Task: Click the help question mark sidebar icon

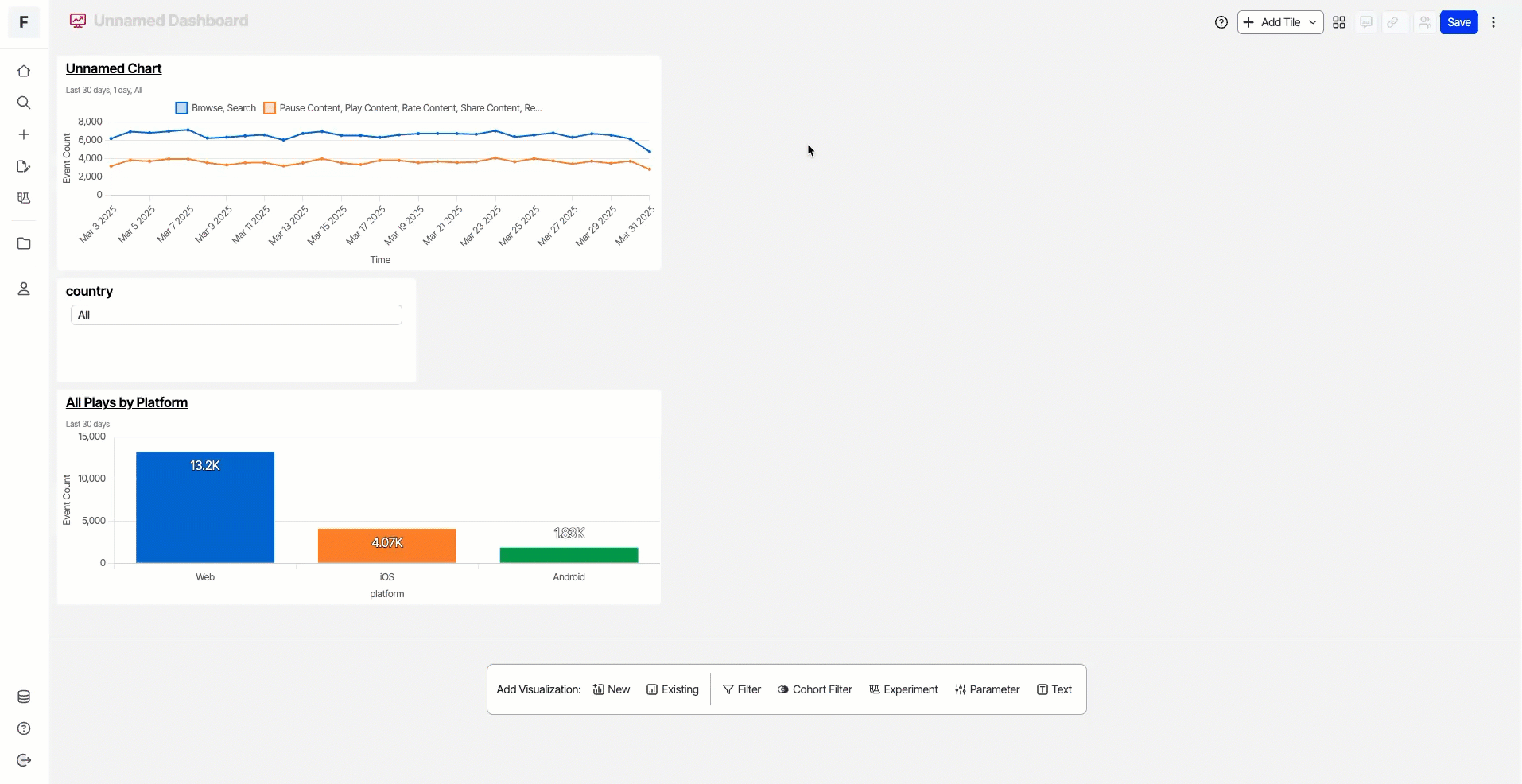Action: [24, 728]
